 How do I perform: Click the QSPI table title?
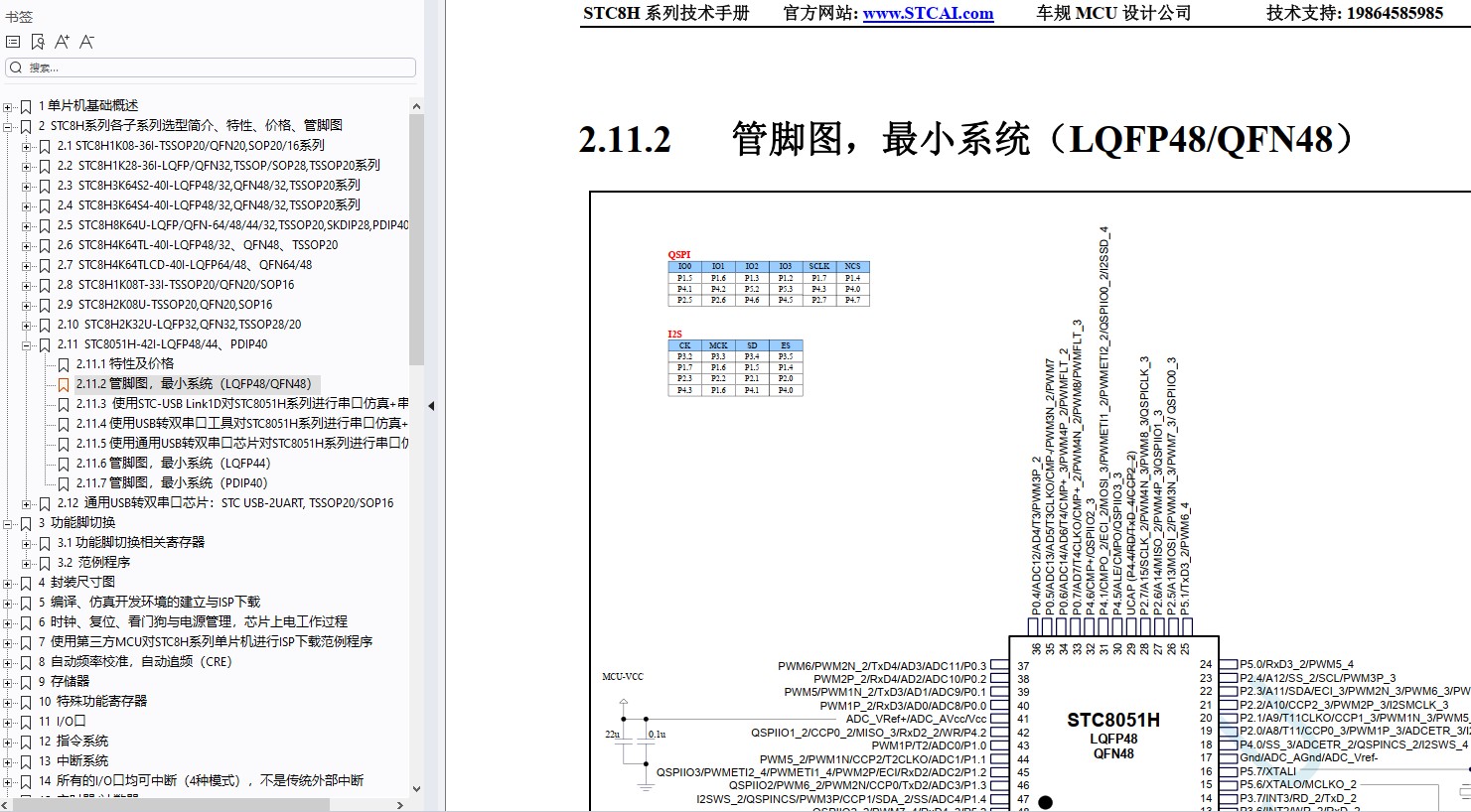tap(679, 255)
